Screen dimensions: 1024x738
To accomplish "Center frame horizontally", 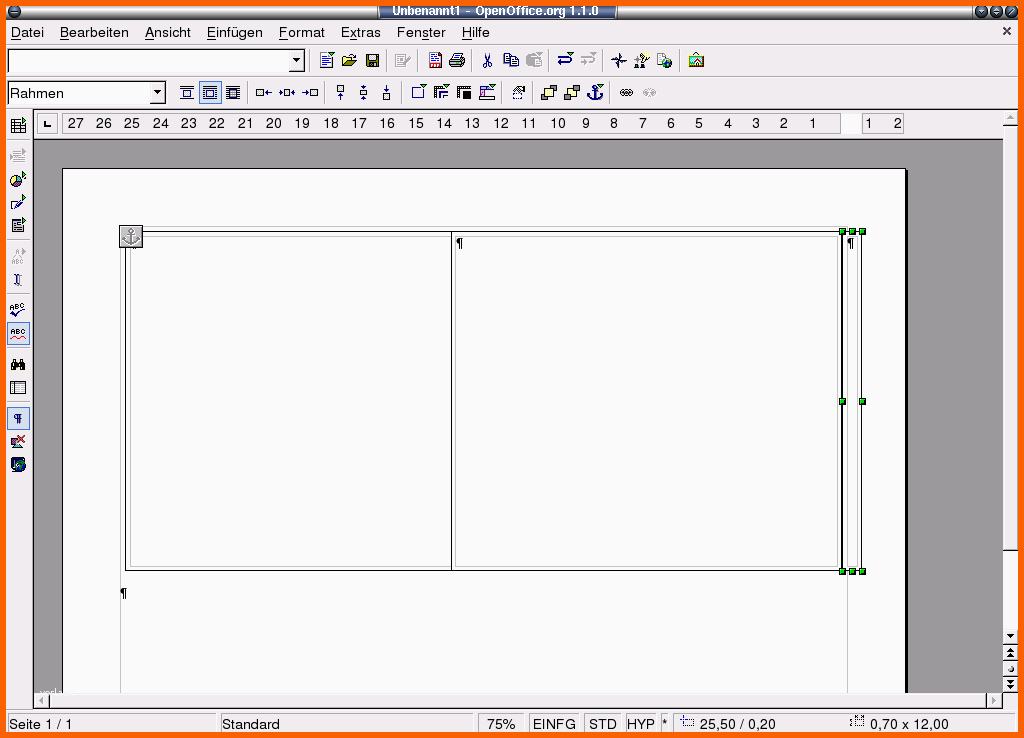I will click(x=287, y=93).
